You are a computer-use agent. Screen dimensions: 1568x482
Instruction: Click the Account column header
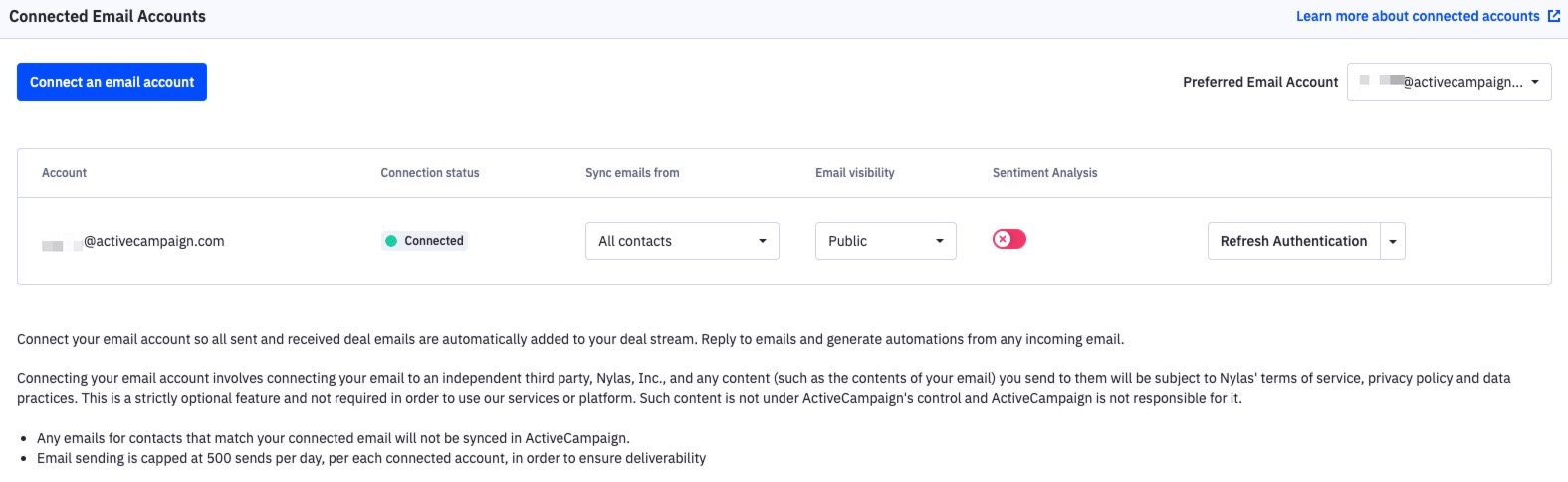click(64, 173)
